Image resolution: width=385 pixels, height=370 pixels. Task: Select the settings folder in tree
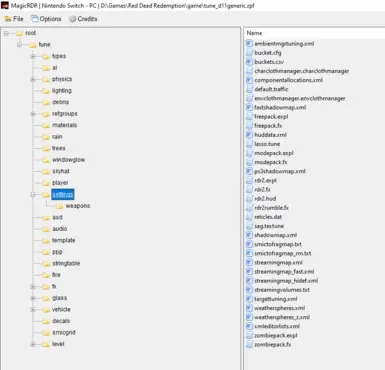(x=63, y=194)
